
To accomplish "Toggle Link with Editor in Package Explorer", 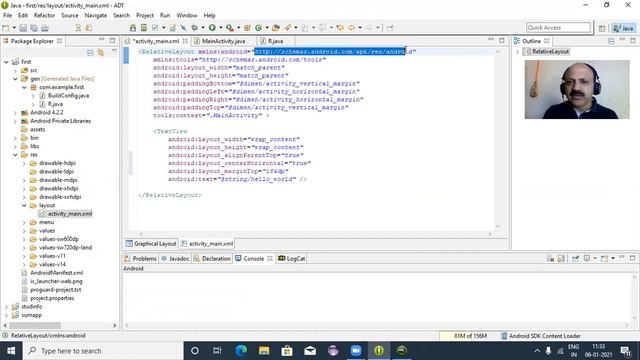I will tap(100, 52).
